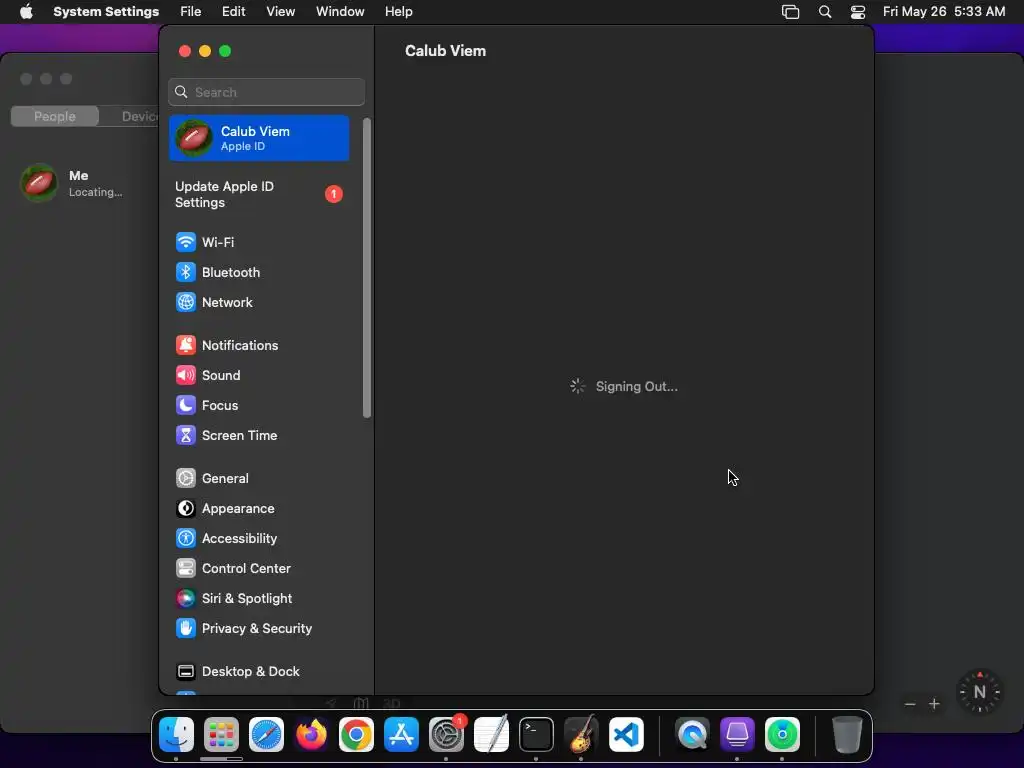
Task: Launch Visual Studio Code from Dock
Action: coord(626,735)
